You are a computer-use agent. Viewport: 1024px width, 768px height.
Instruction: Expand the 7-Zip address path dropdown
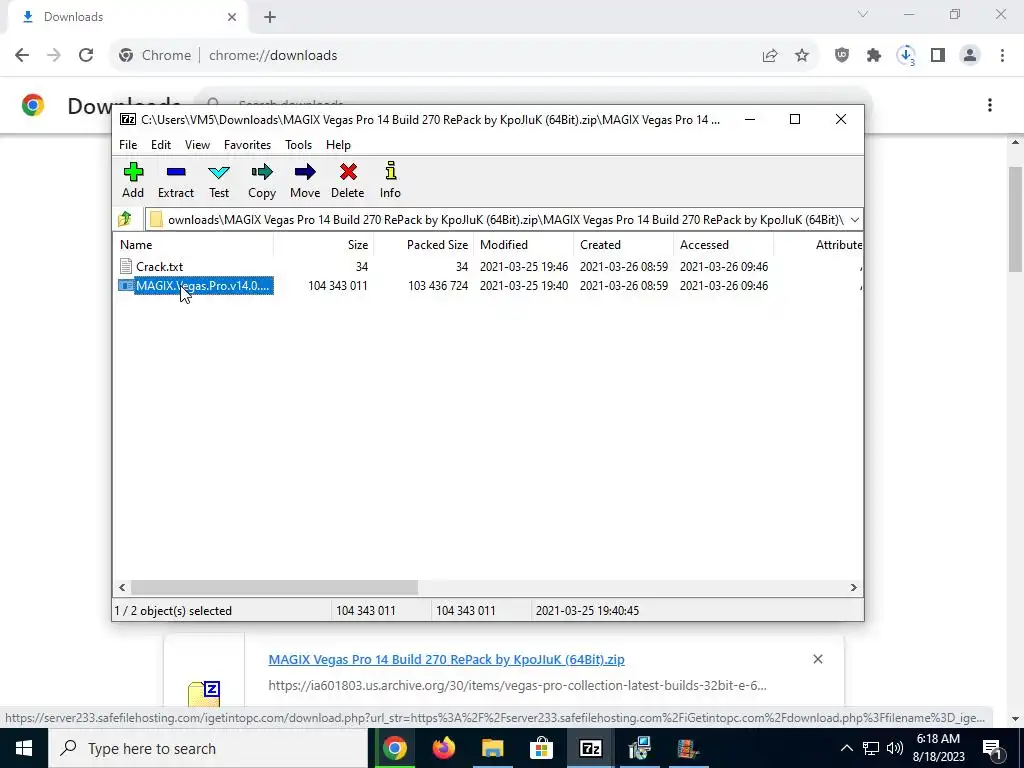pyautogui.click(x=854, y=219)
